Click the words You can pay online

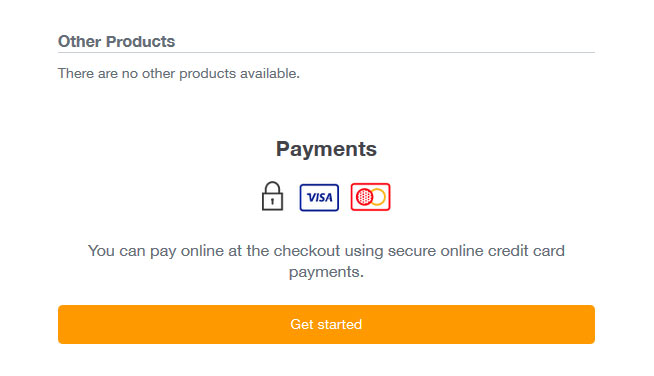[x=156, y=251]
